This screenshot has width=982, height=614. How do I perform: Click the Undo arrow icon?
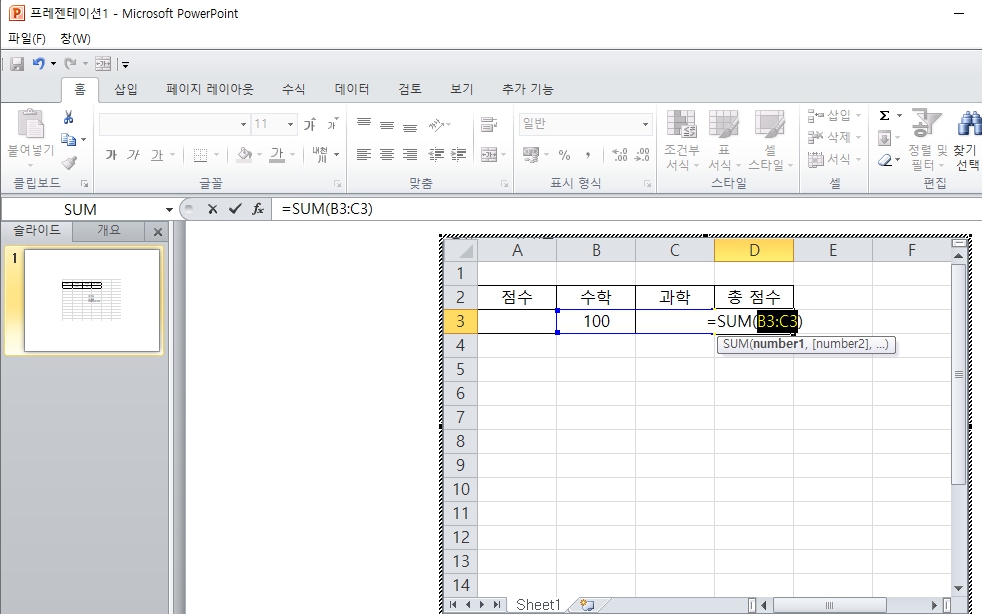[39, 63]
